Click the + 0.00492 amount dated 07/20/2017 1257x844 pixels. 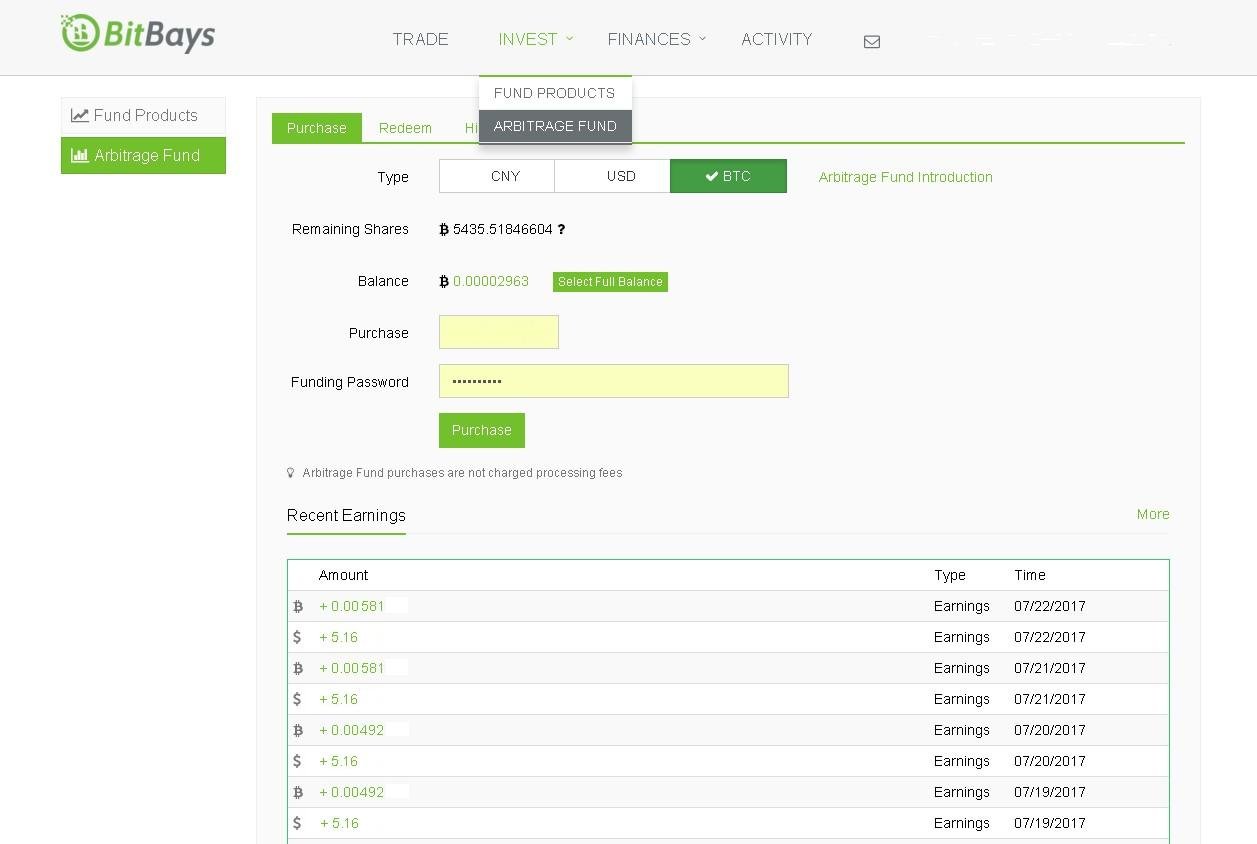[352, 730]
